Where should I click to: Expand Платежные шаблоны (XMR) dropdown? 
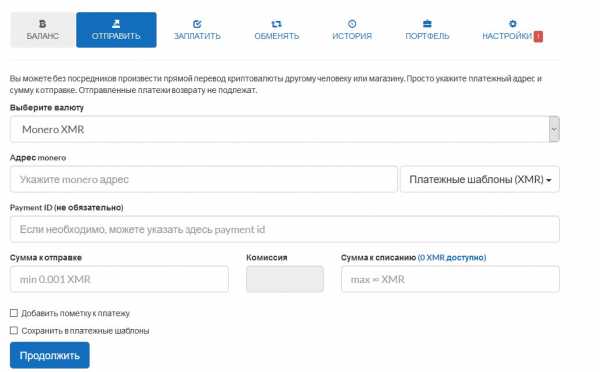click(480, 179)
